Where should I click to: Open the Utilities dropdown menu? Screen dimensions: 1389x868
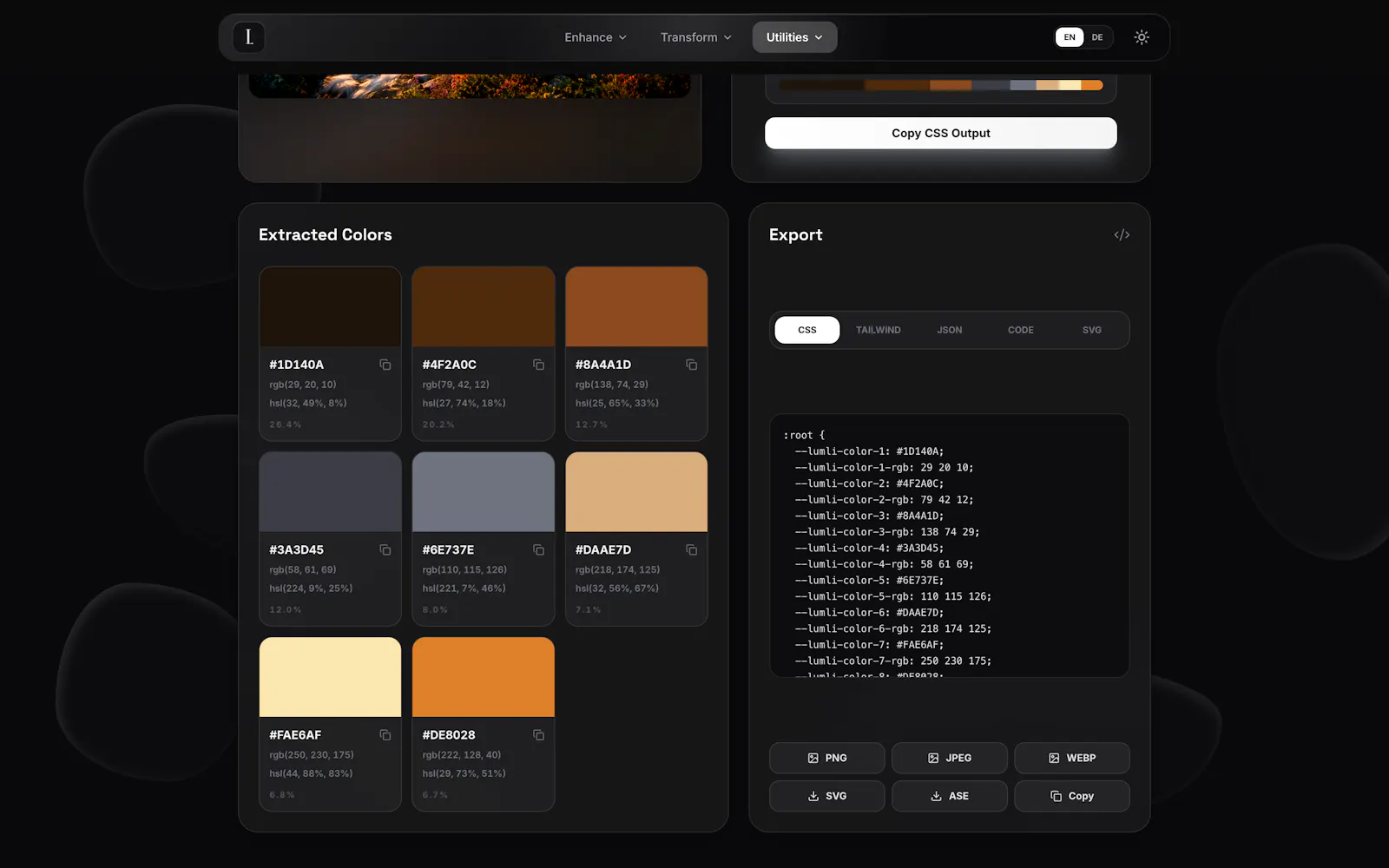[794, 37]
